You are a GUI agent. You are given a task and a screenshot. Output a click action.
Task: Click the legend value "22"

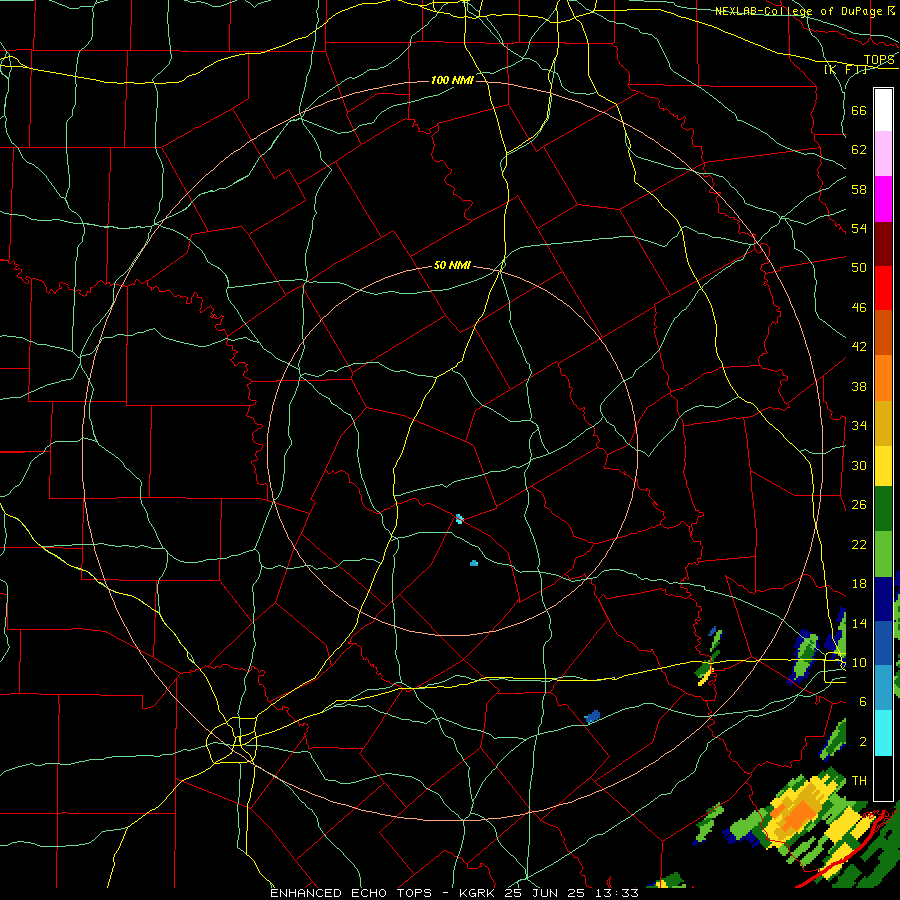[x=859, y=544]
